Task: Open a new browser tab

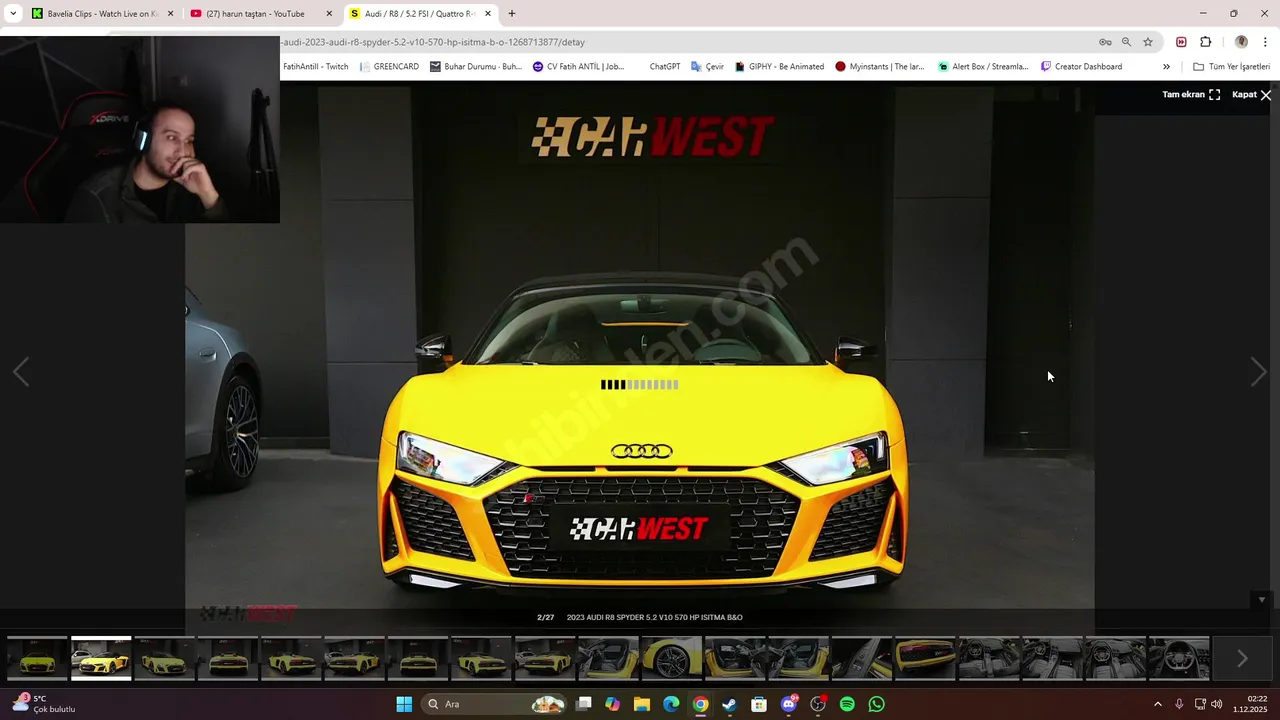Action: [512, 14]
